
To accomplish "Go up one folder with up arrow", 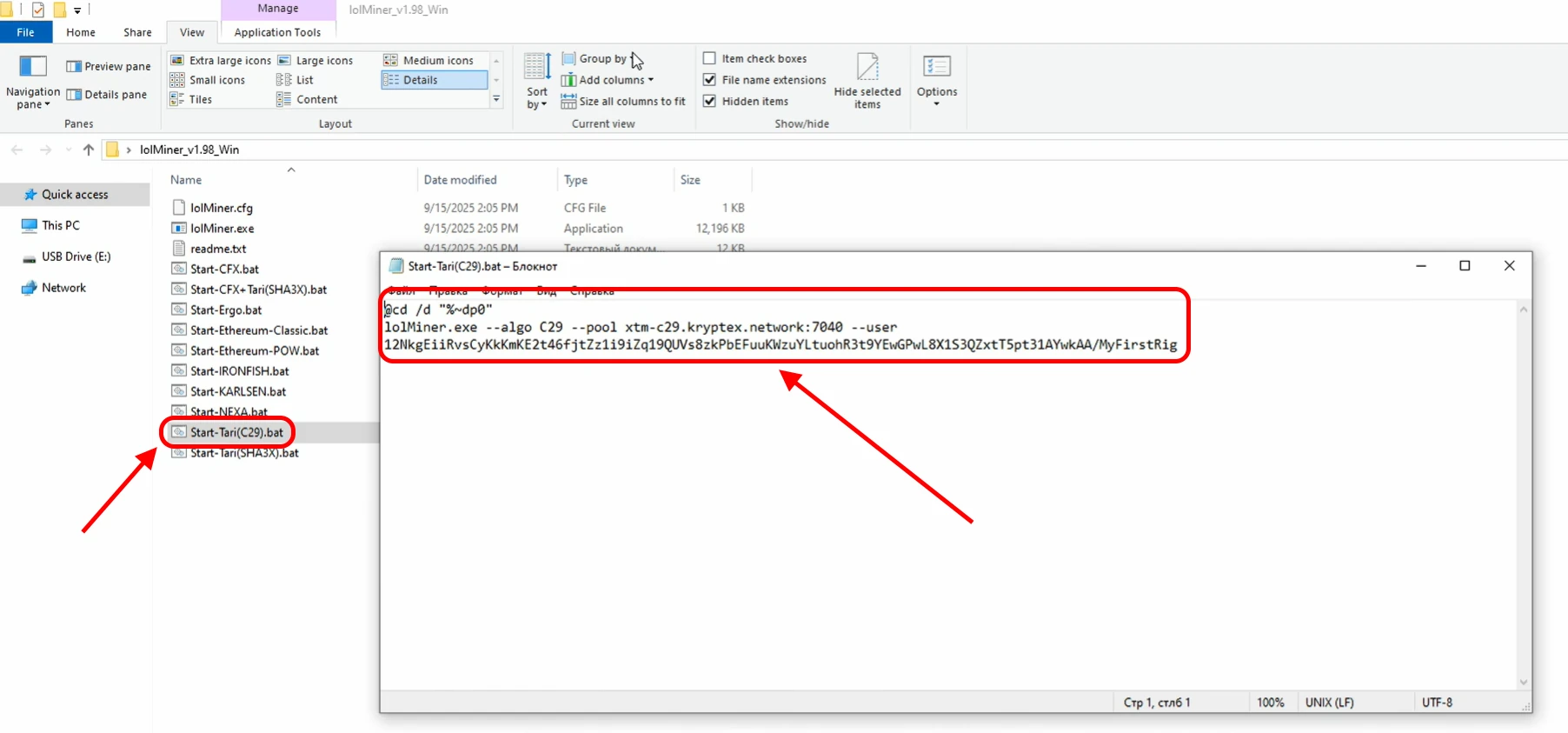I will click(x=88, y=150).
